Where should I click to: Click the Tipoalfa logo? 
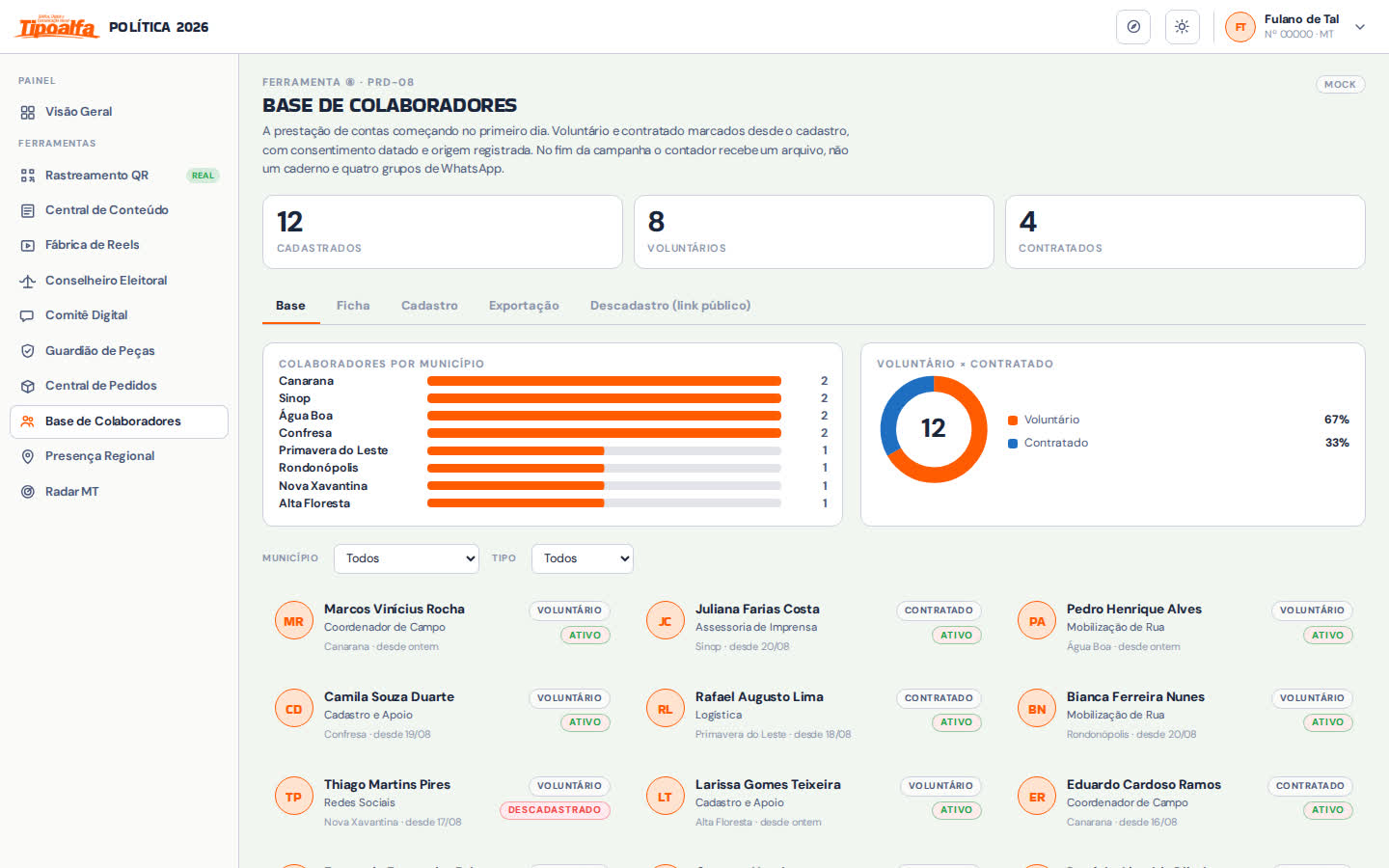coord(57,27)
